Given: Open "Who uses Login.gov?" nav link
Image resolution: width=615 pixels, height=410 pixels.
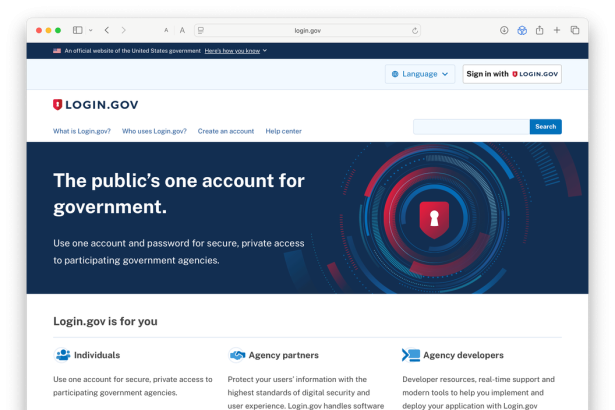Looking at the screenshot, I should 154,131.
